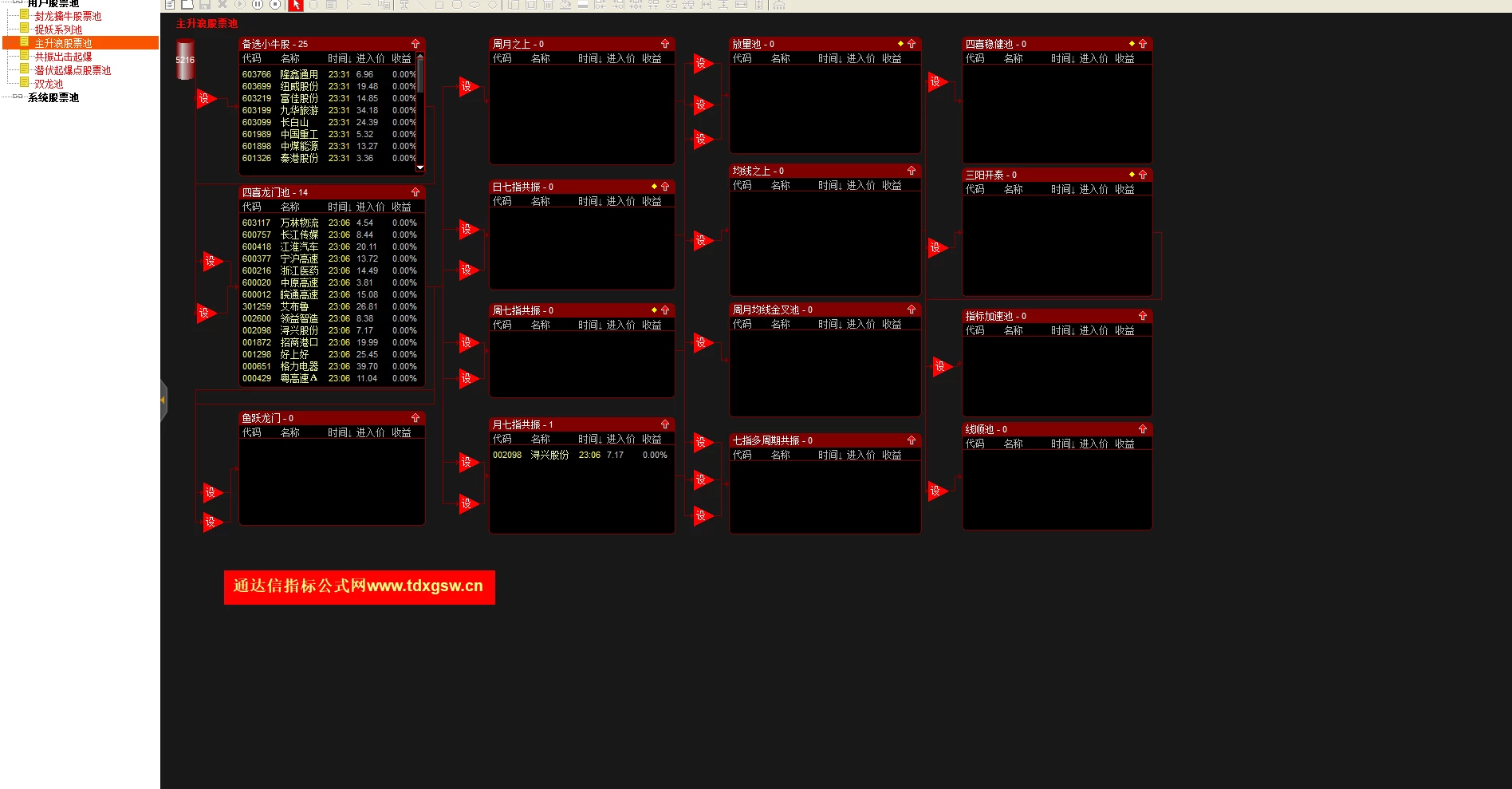Click 备选小牛股 list scrollbar up arrow
Viewport: 1512px width, 789px height.
(x=420, y=57)
